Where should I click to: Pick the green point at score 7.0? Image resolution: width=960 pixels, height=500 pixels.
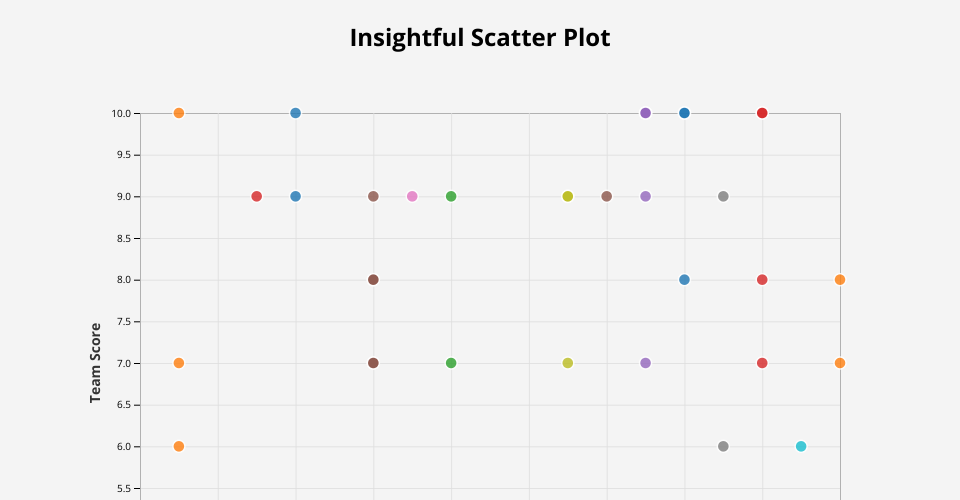coord(451,363)
